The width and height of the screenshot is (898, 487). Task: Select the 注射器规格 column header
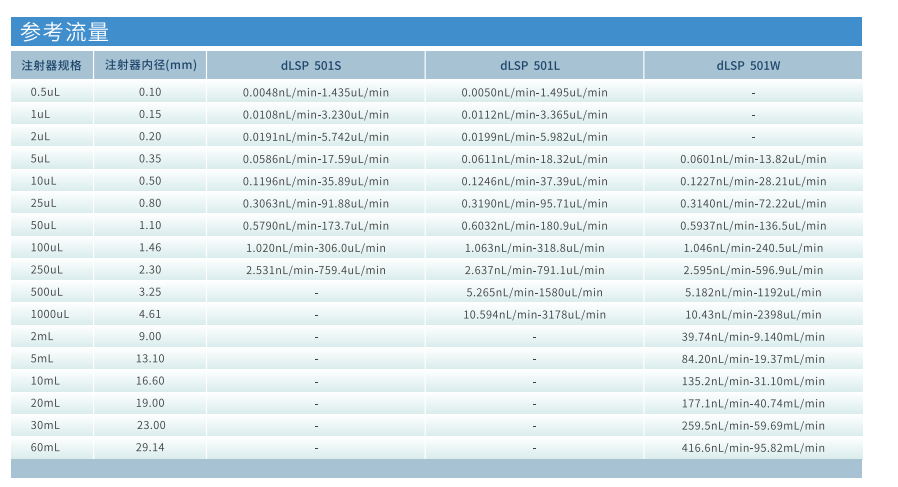point(52,66)
